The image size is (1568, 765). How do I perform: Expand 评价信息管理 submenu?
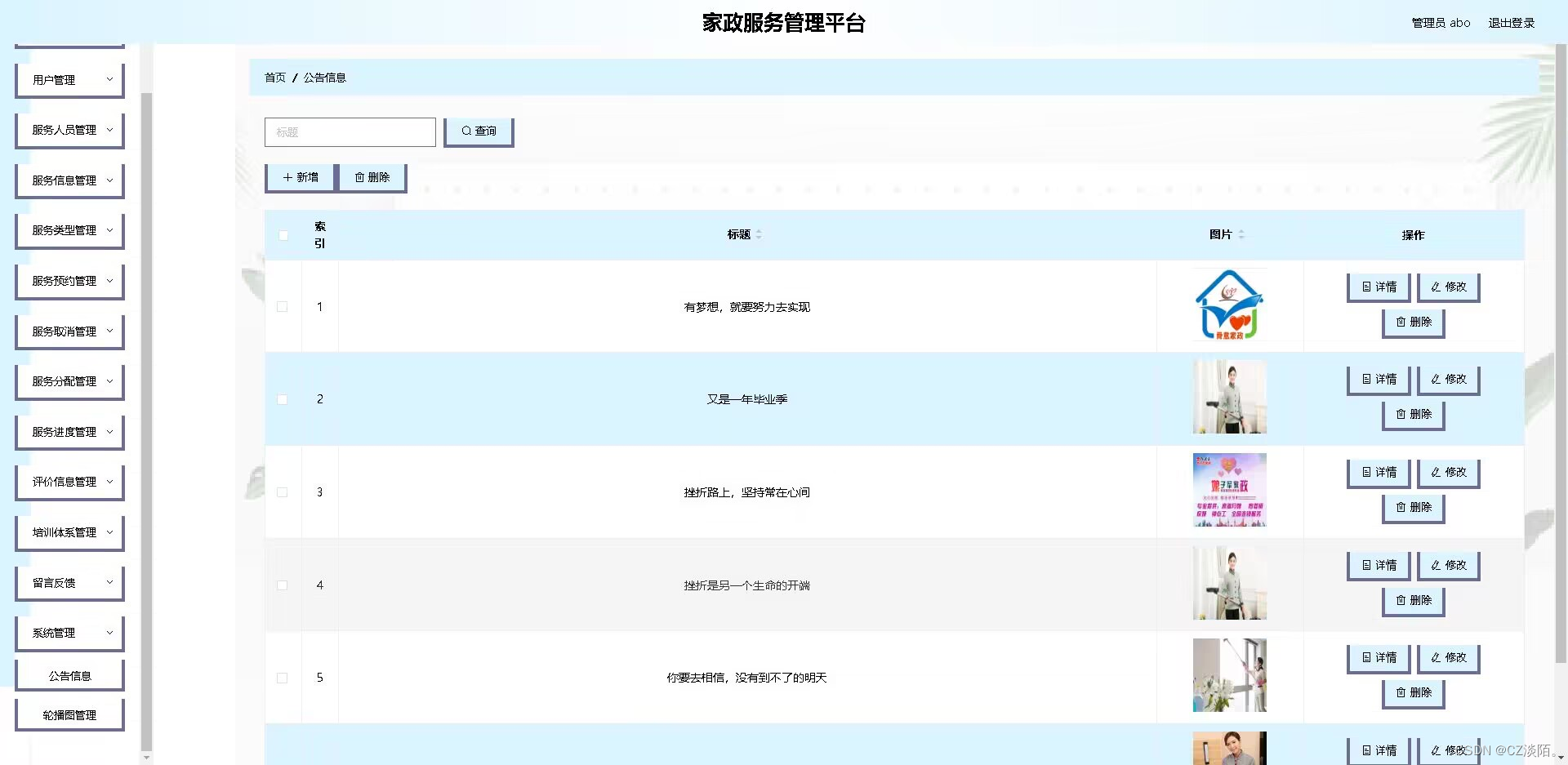pos(69,482)
